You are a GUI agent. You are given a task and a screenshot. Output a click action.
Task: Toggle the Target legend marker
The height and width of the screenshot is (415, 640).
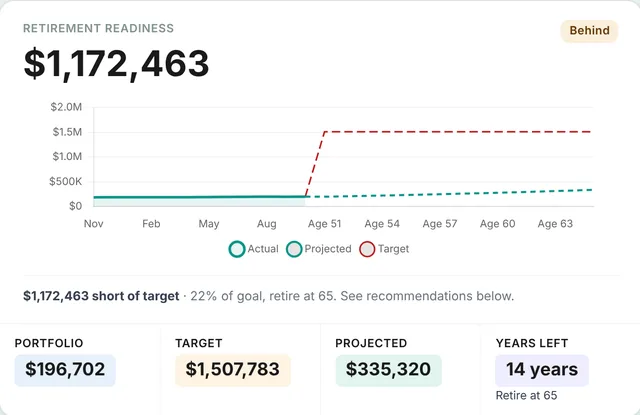coord(367,249)
